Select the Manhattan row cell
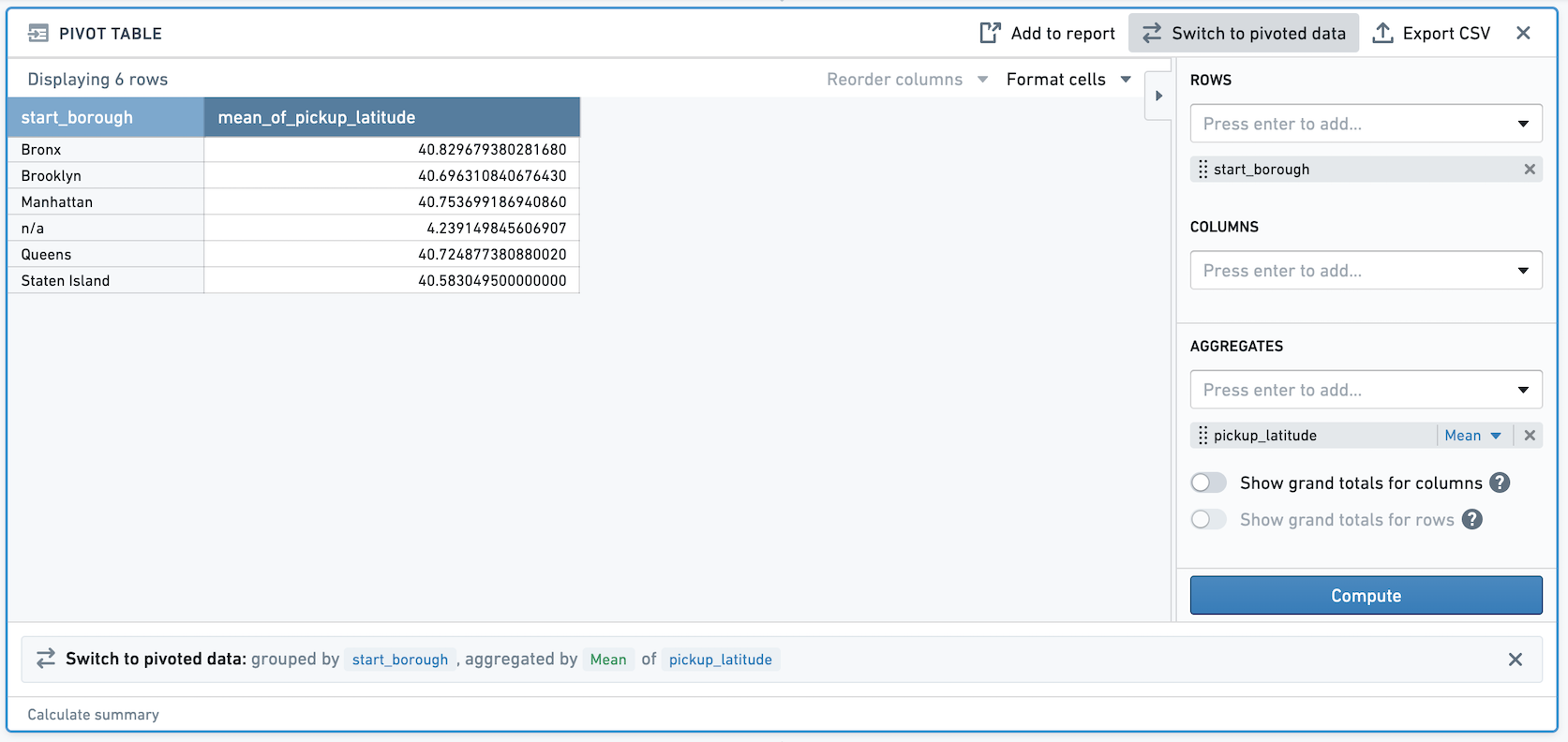Image resolution: width=1568 pixels, height=742 pixels. (x=106, y=202)
